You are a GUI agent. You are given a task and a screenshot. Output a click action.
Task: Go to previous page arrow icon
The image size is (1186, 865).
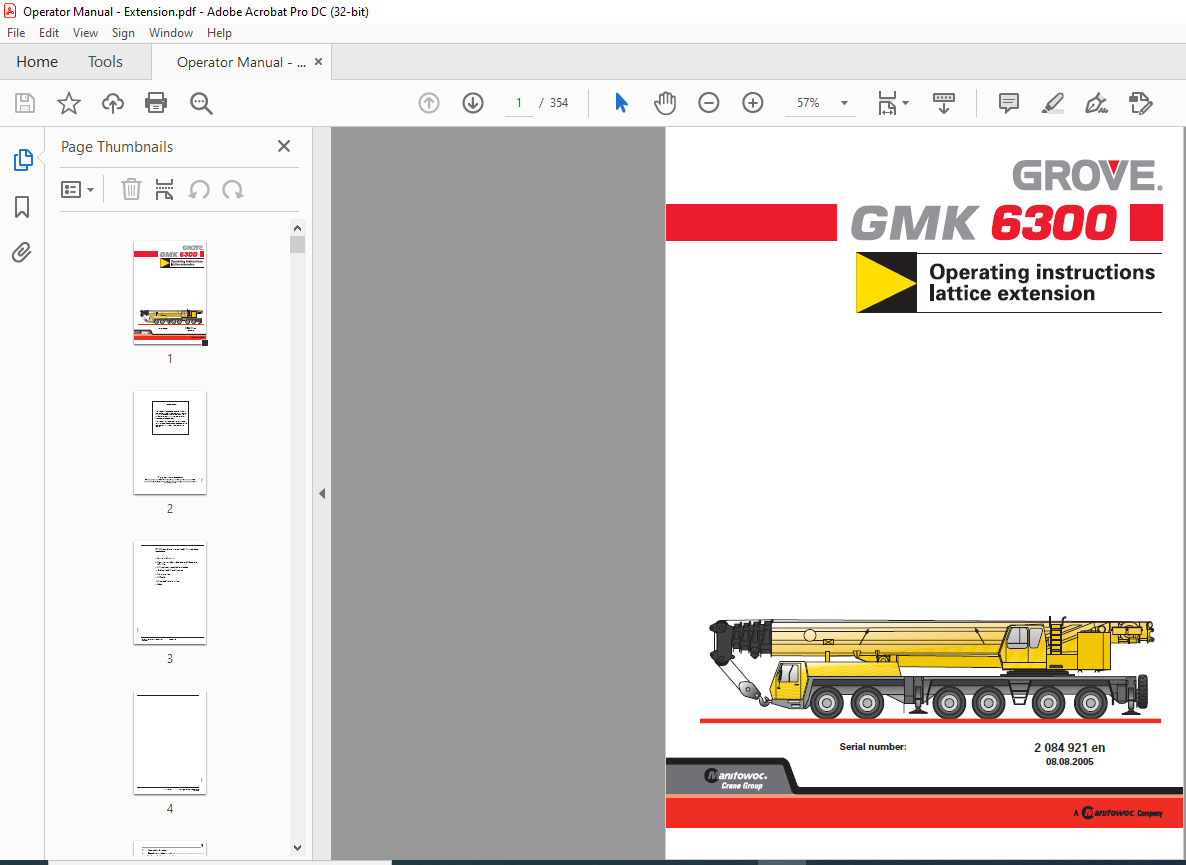click(429, 103)
